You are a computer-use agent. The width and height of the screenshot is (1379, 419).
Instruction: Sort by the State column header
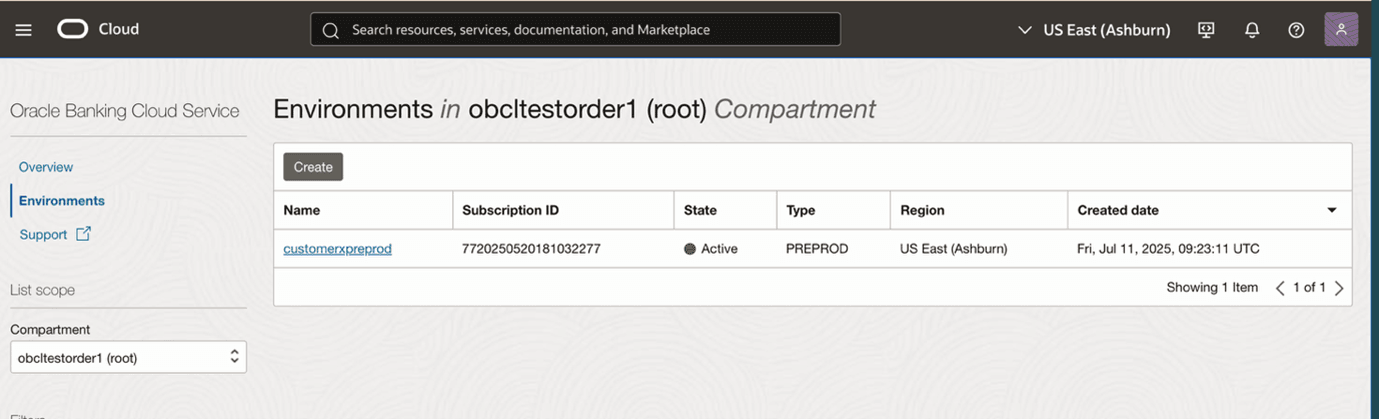coord(700,210)
